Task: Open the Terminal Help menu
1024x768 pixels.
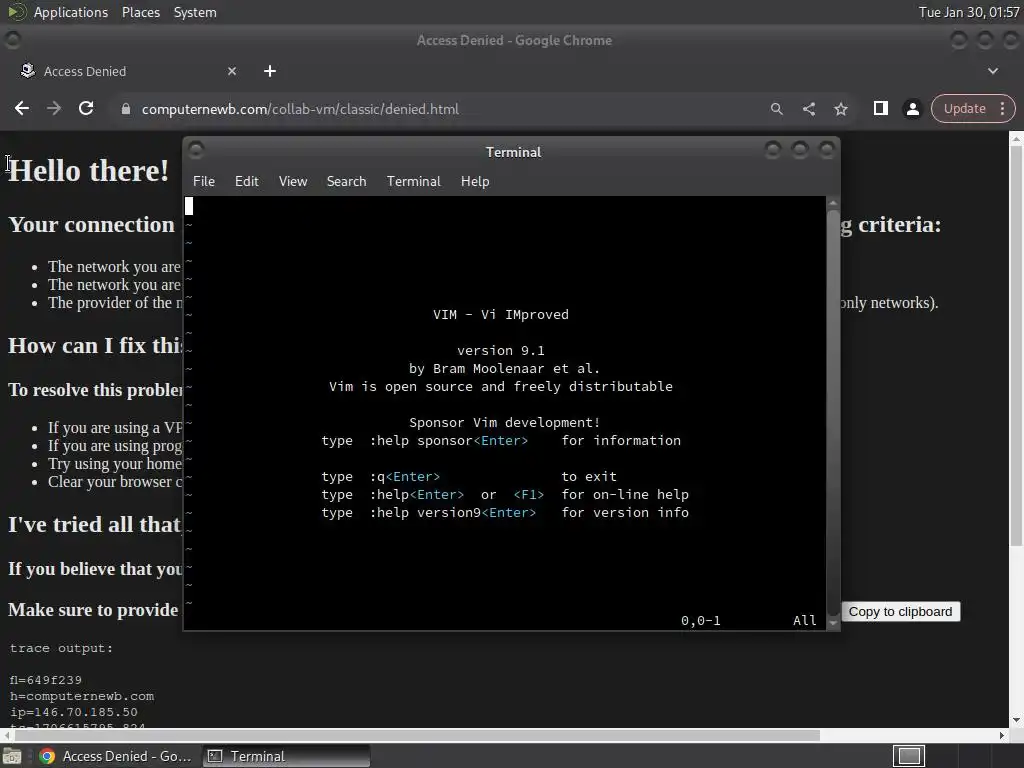Action: (x=475, y=182)
